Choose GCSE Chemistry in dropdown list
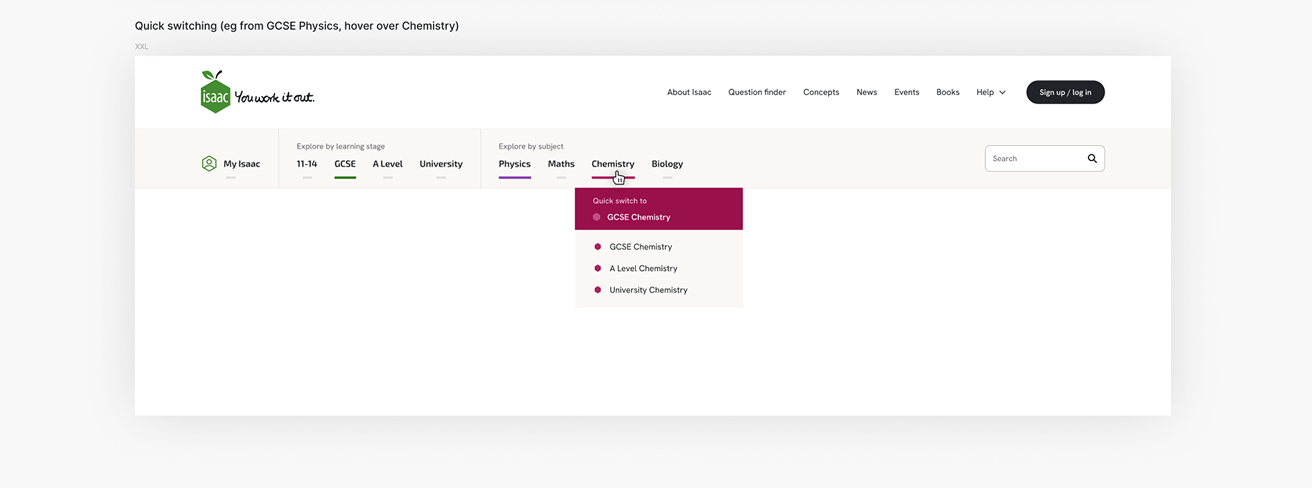 click(x=641, y=247)
